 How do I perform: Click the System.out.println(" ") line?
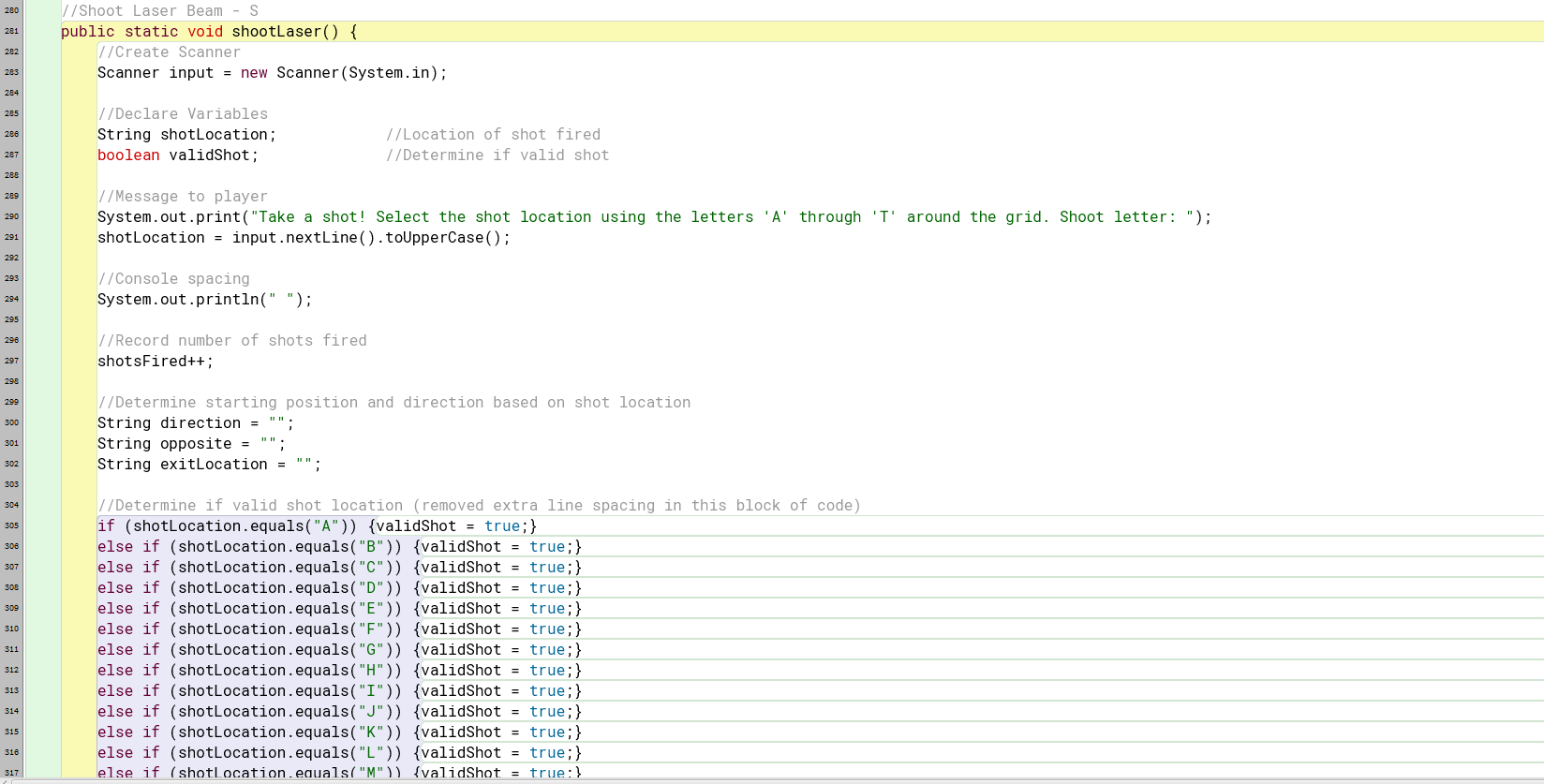(205, 300)
